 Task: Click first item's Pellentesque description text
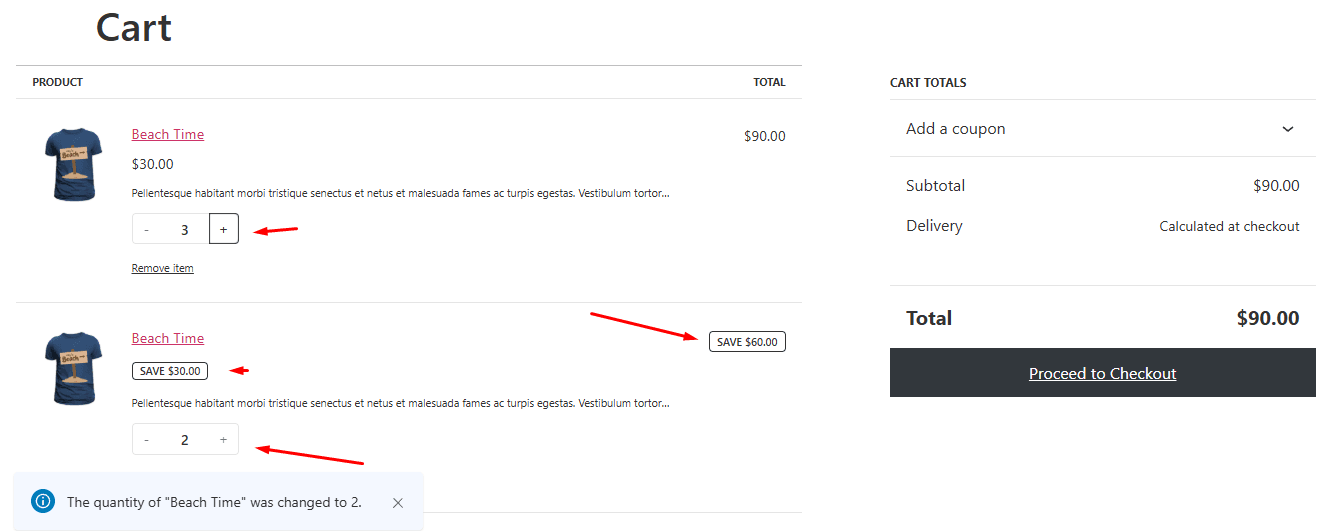click(400, 193)
